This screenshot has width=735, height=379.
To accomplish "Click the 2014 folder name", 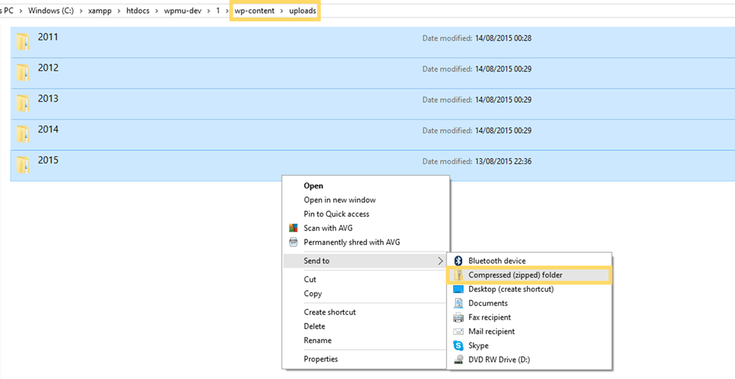I will click(48, 130).
